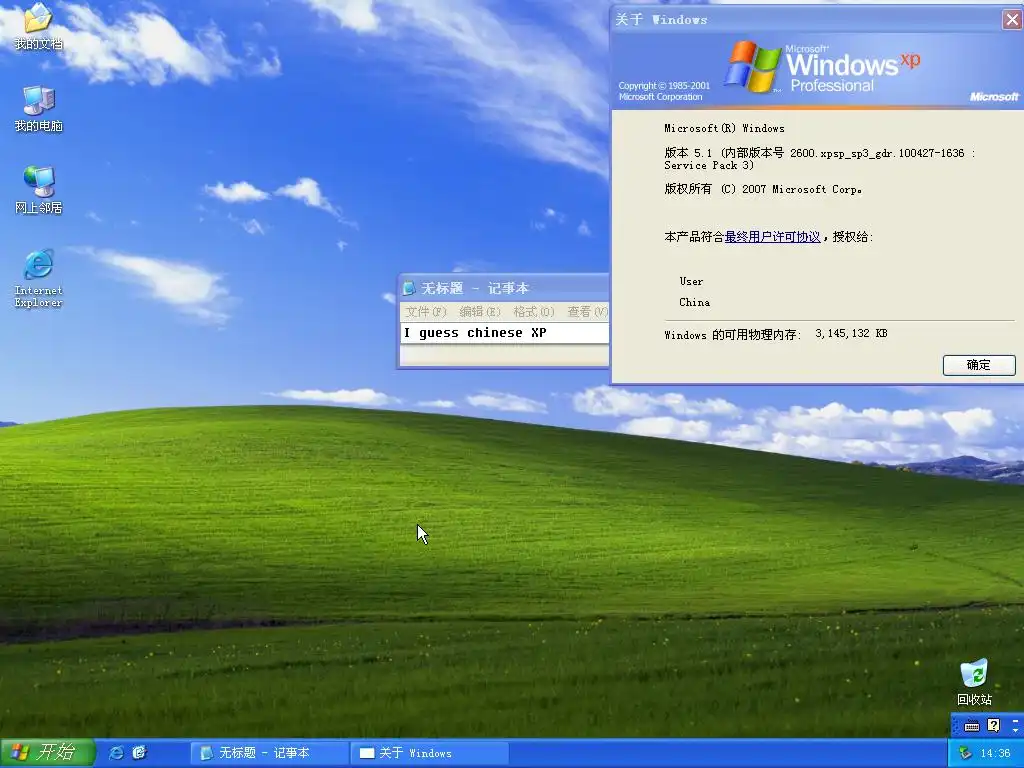Click the keyboard icon on language bar
Screen dimensions: 1024x768
point(972,726)
